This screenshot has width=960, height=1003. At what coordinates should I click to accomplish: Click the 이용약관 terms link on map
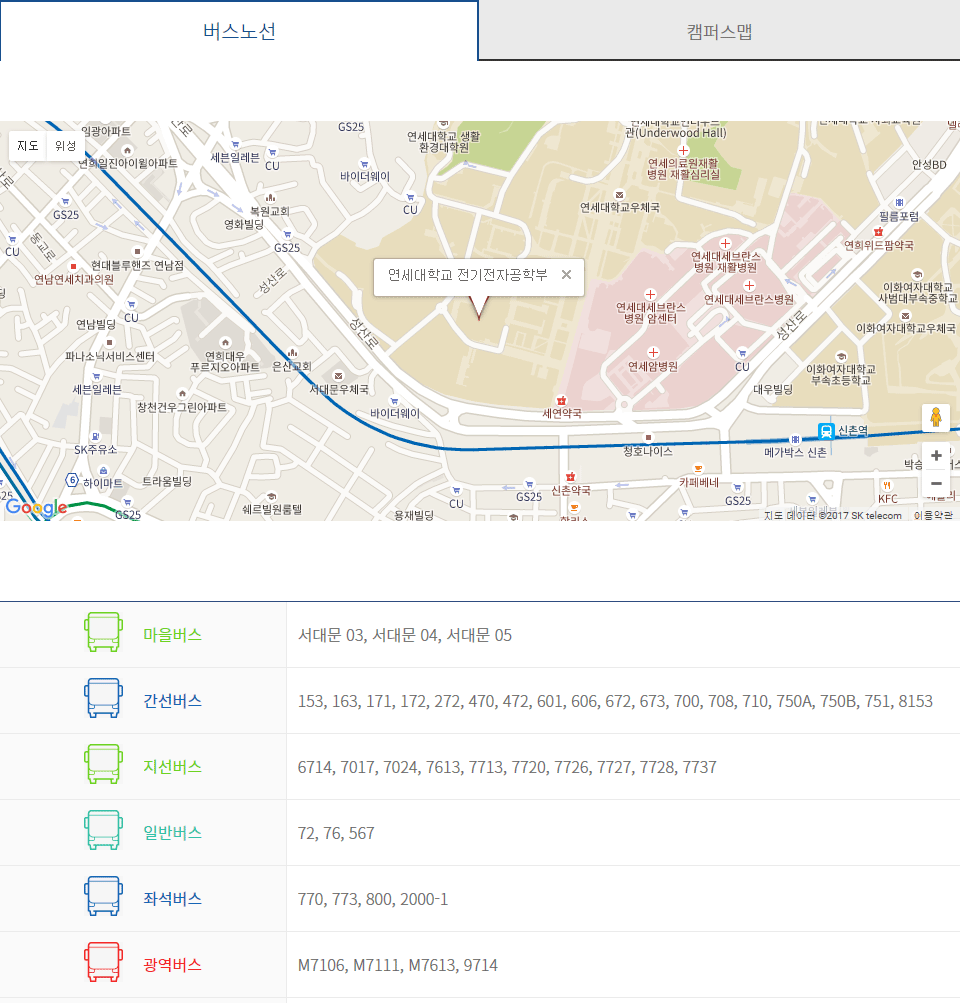pos(932,516)
